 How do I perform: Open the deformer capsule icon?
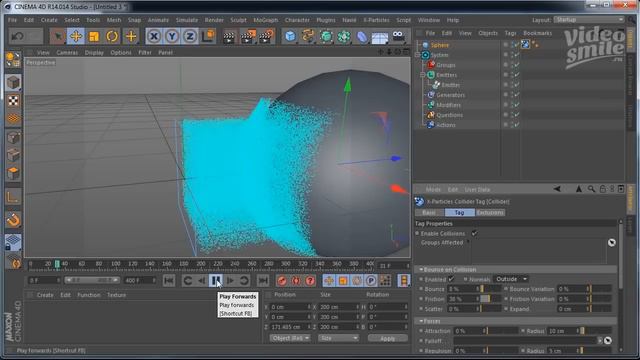(x=362, y=37)
